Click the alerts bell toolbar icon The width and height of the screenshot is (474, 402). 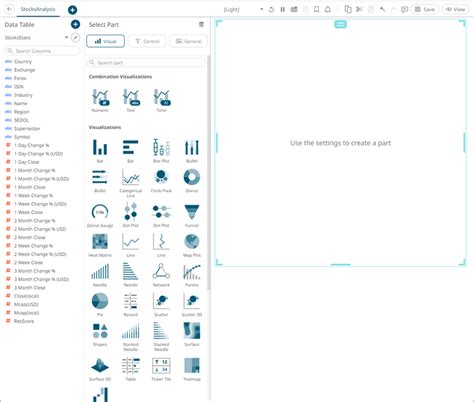[x=328, y=9]
